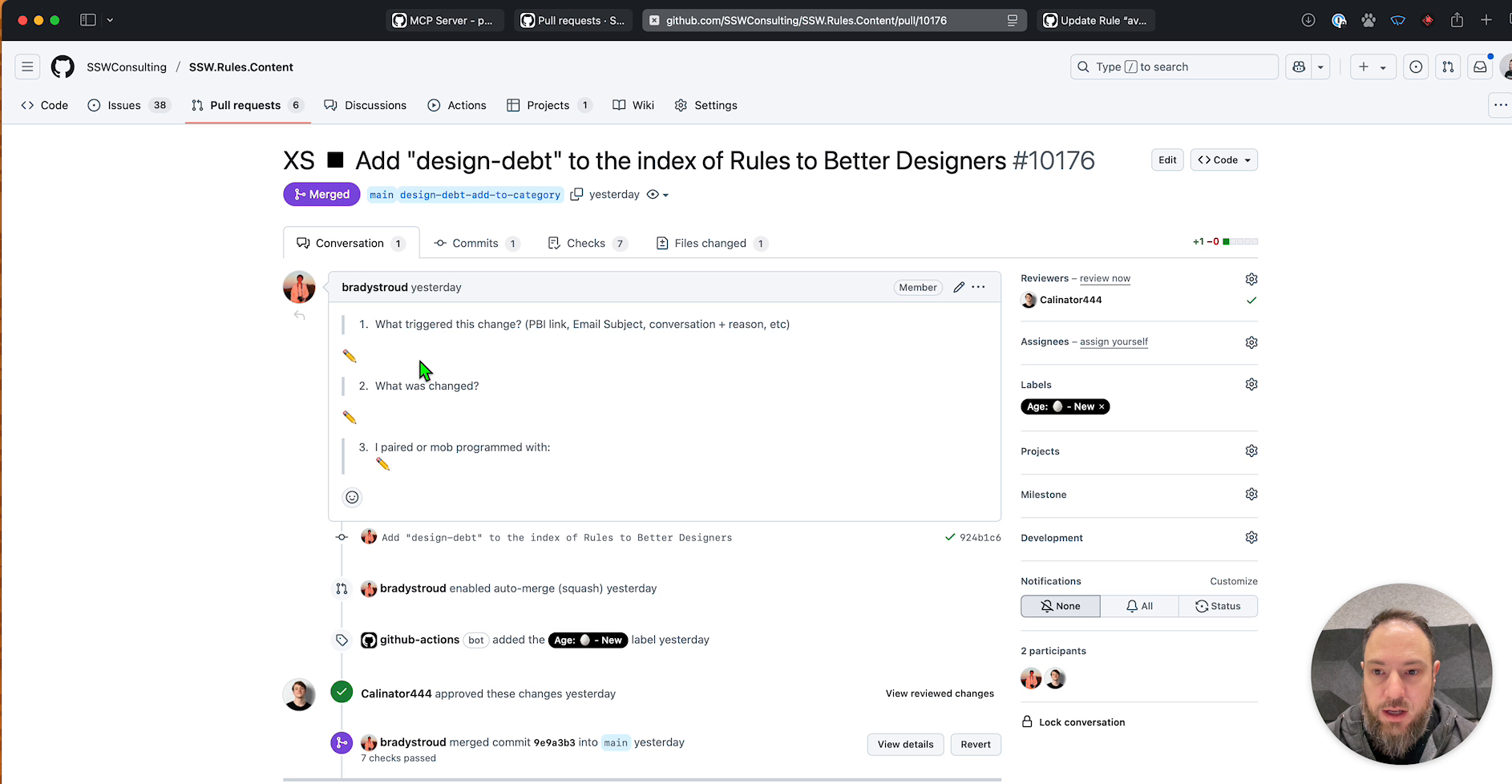Open Development settings gear
This screenshot has height=784, width=1512.
1251,537
